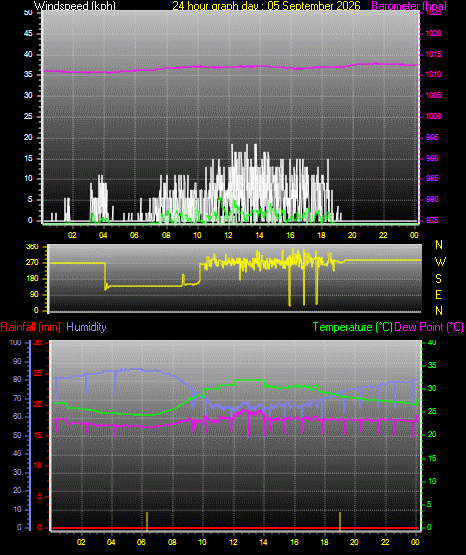The height and width of the screenshot is (555, 466).
Task: Select the 'Rainfall (mm)' legend label
Action: [30, 327]
